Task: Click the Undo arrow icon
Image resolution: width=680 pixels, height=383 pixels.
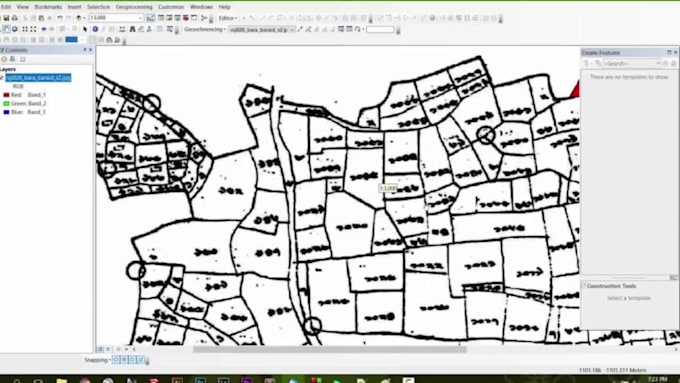Action: click(x=60, y=18)
